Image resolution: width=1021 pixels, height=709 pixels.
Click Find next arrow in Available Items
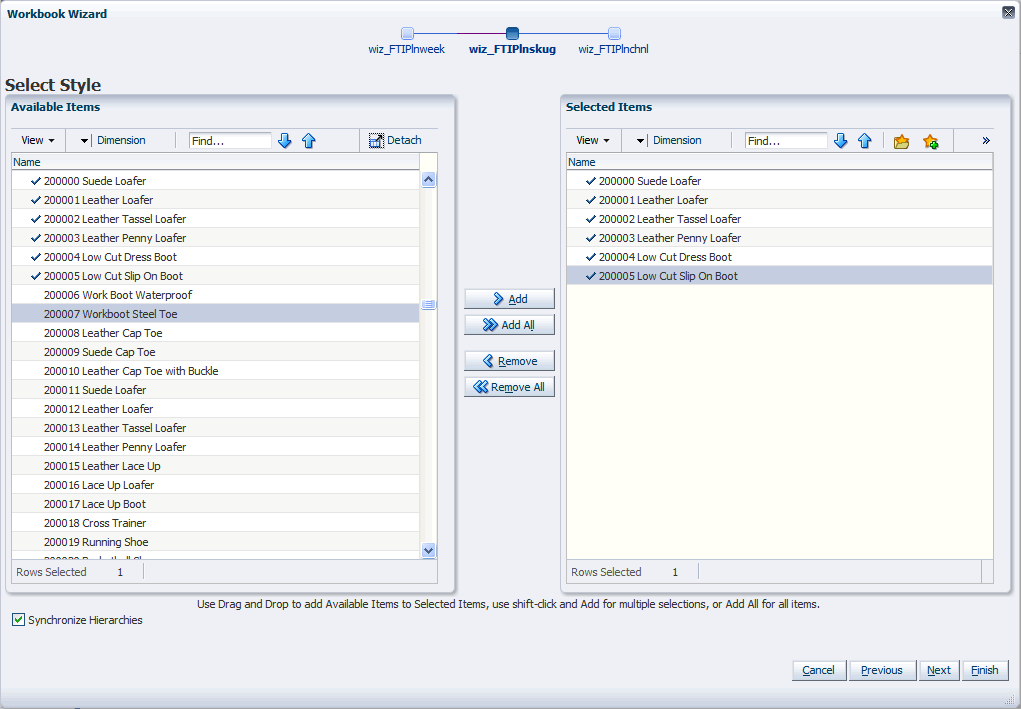point(285,141)
